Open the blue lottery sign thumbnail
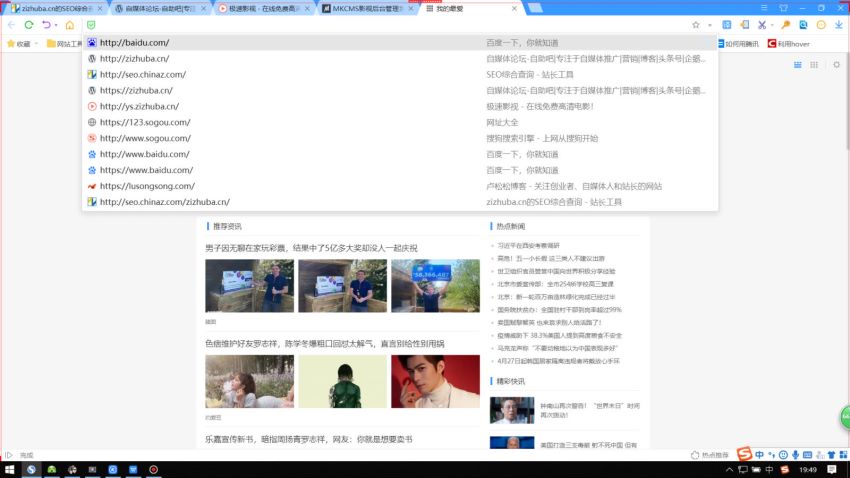 click(x=435, y=286)
